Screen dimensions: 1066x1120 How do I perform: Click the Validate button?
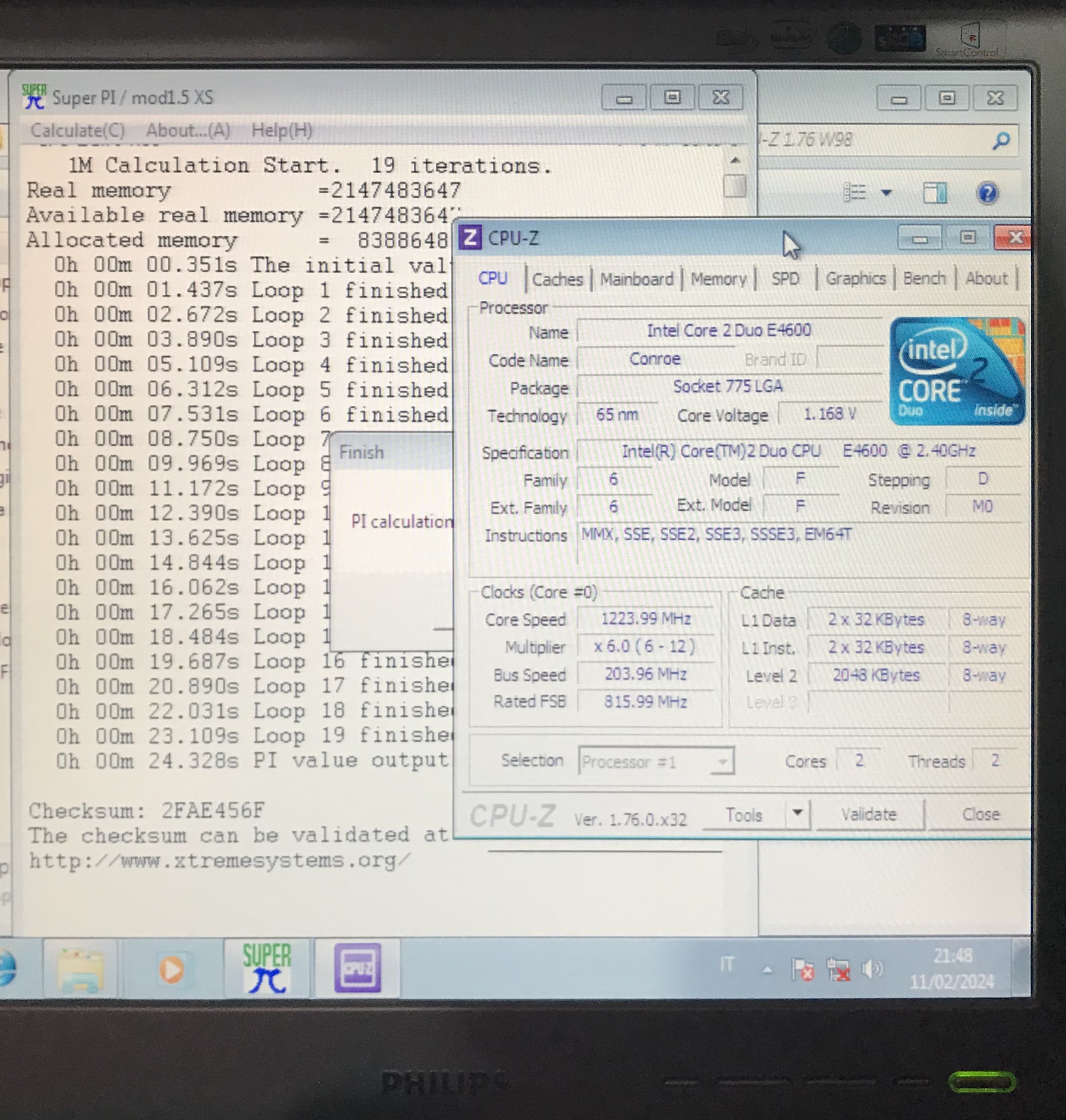pos(868,814)
